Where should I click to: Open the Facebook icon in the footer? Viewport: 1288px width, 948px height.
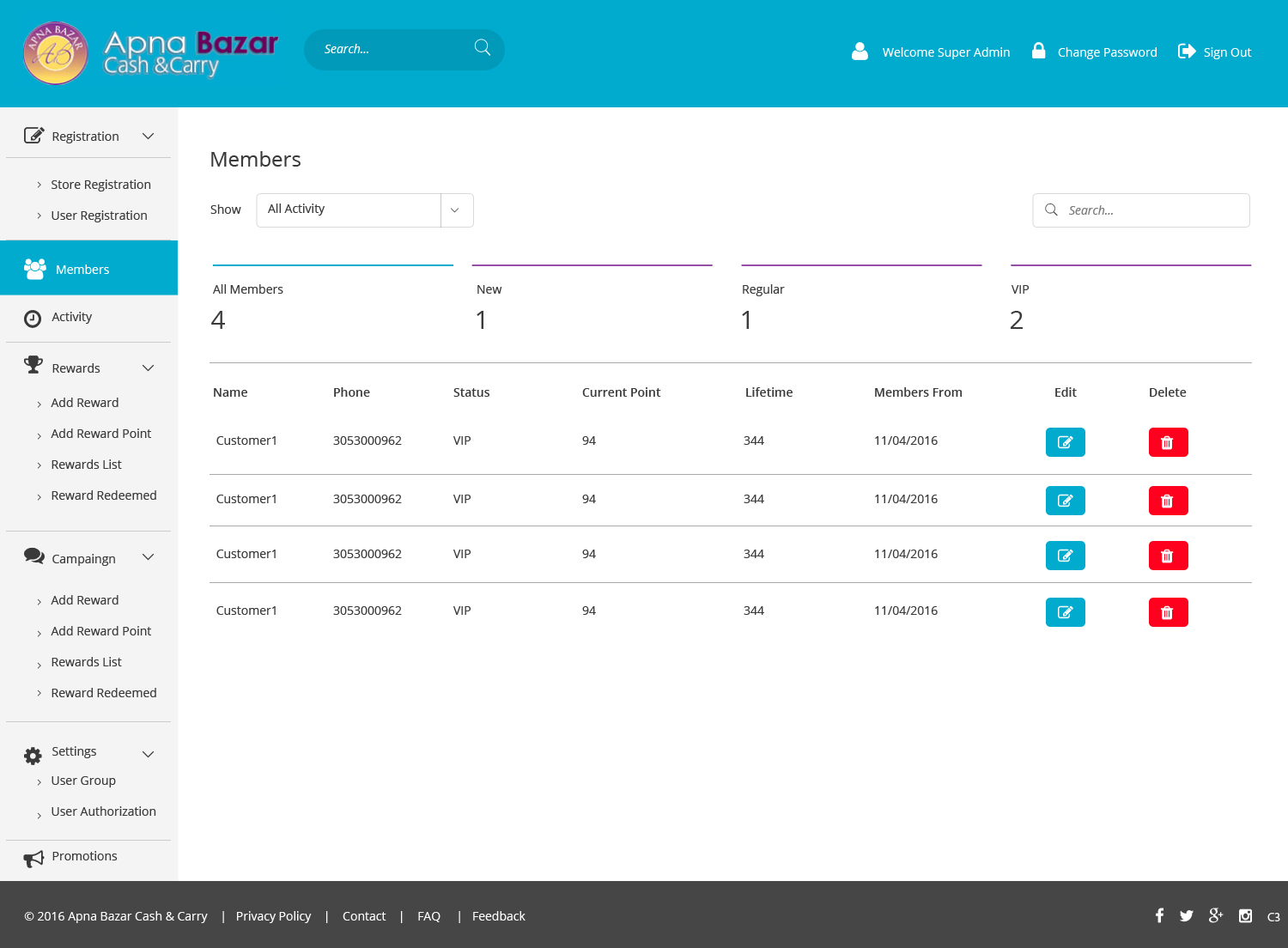coord(1159,915)
